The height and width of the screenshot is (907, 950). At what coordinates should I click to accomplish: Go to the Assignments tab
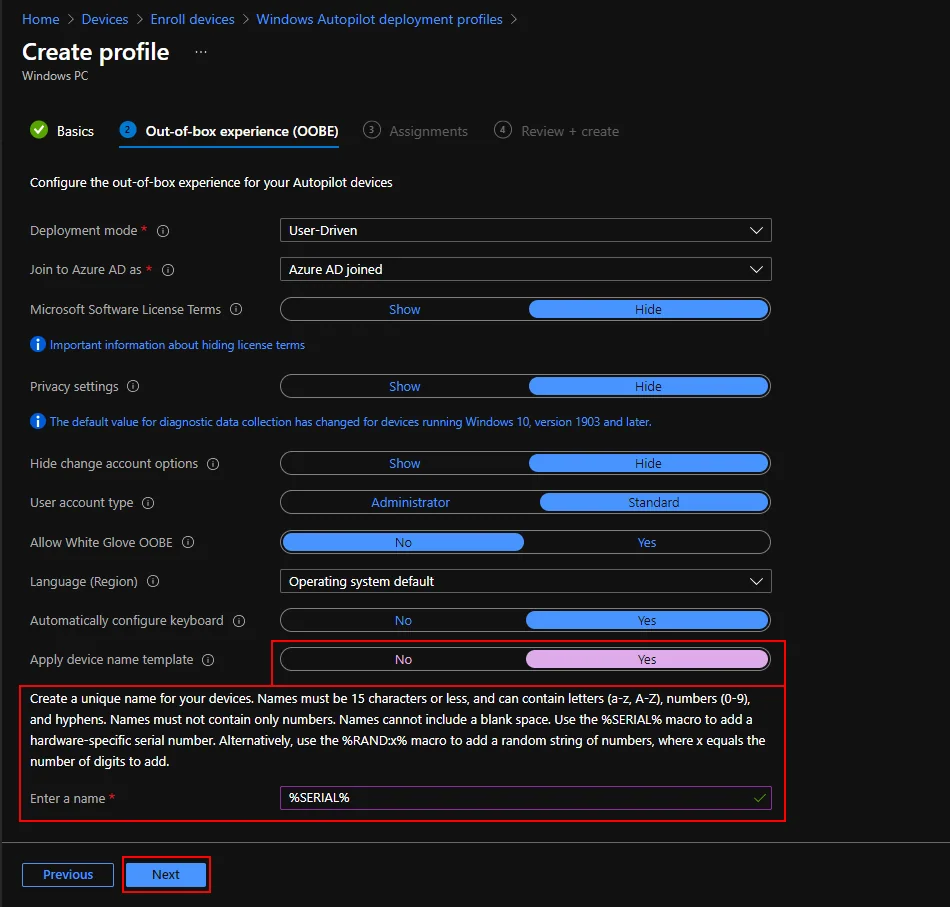coord(416,131)
